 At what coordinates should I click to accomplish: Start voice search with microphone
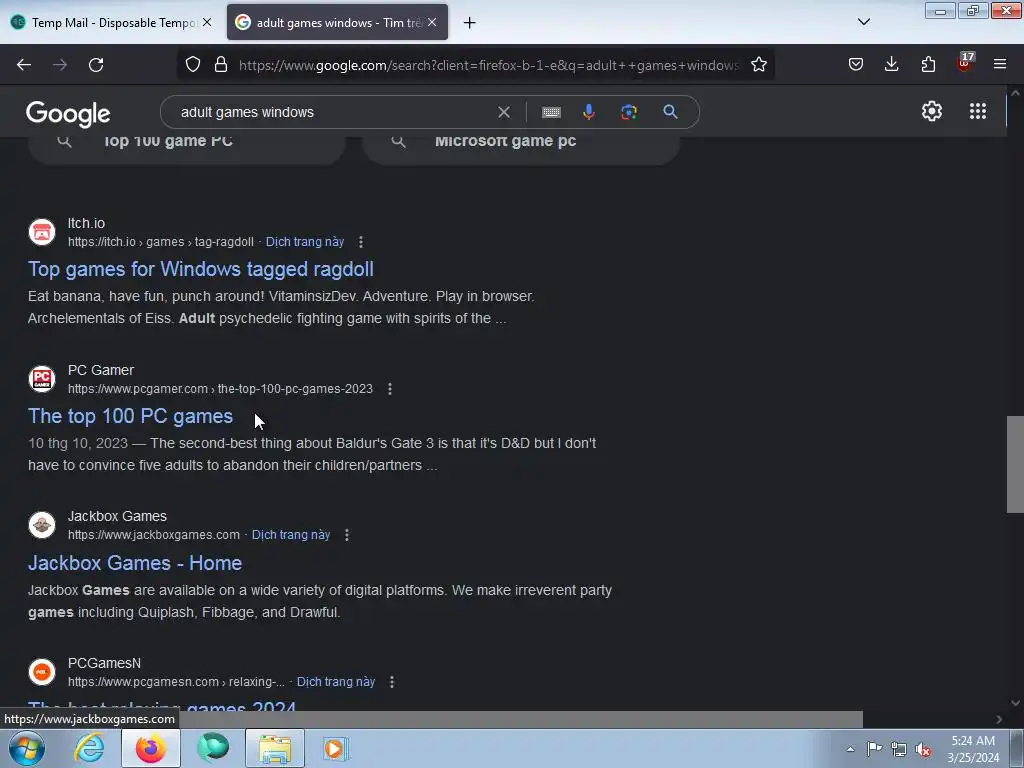tap(588, 112)
